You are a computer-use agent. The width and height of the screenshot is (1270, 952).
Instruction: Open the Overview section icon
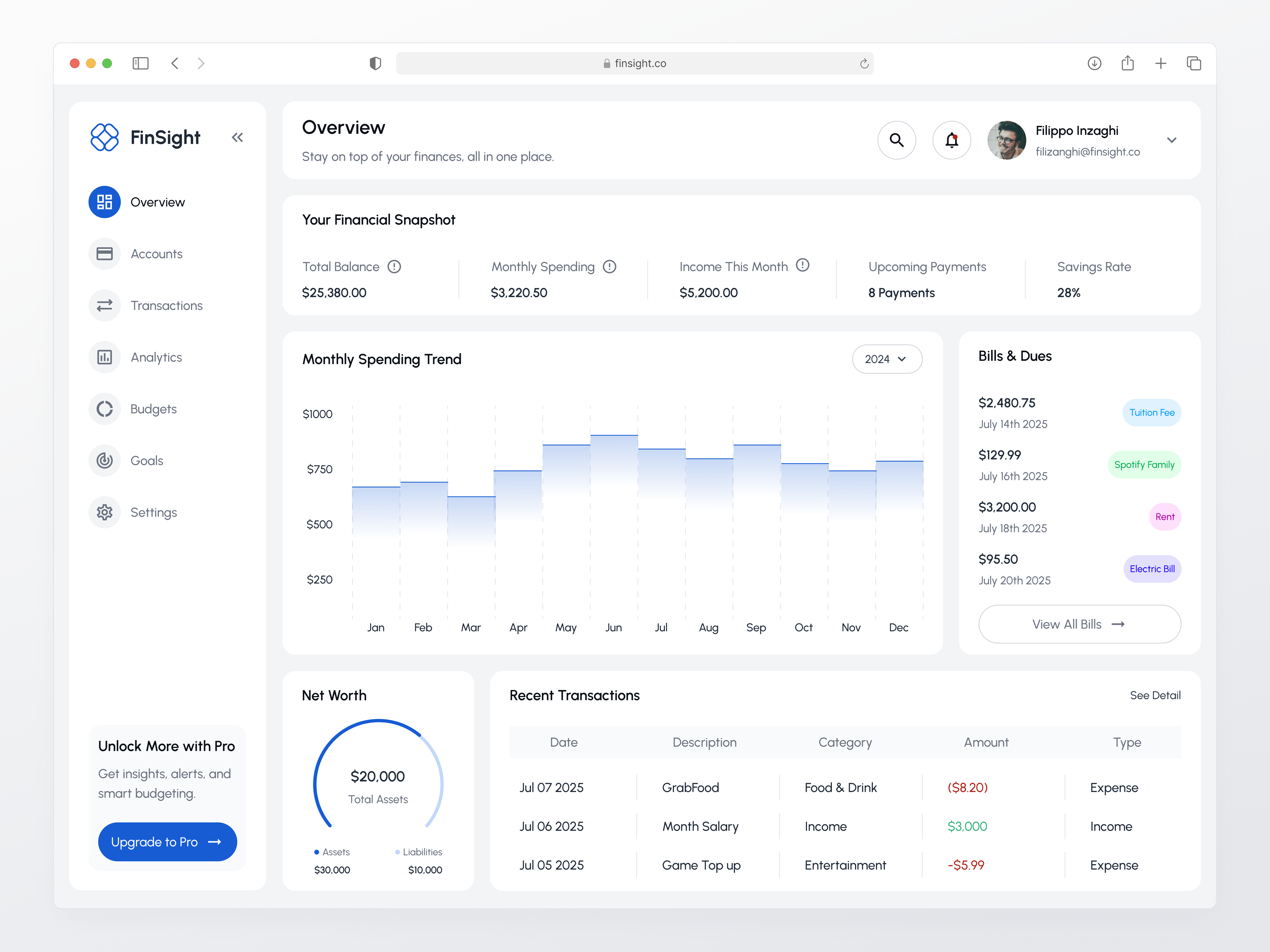(105, 202)
